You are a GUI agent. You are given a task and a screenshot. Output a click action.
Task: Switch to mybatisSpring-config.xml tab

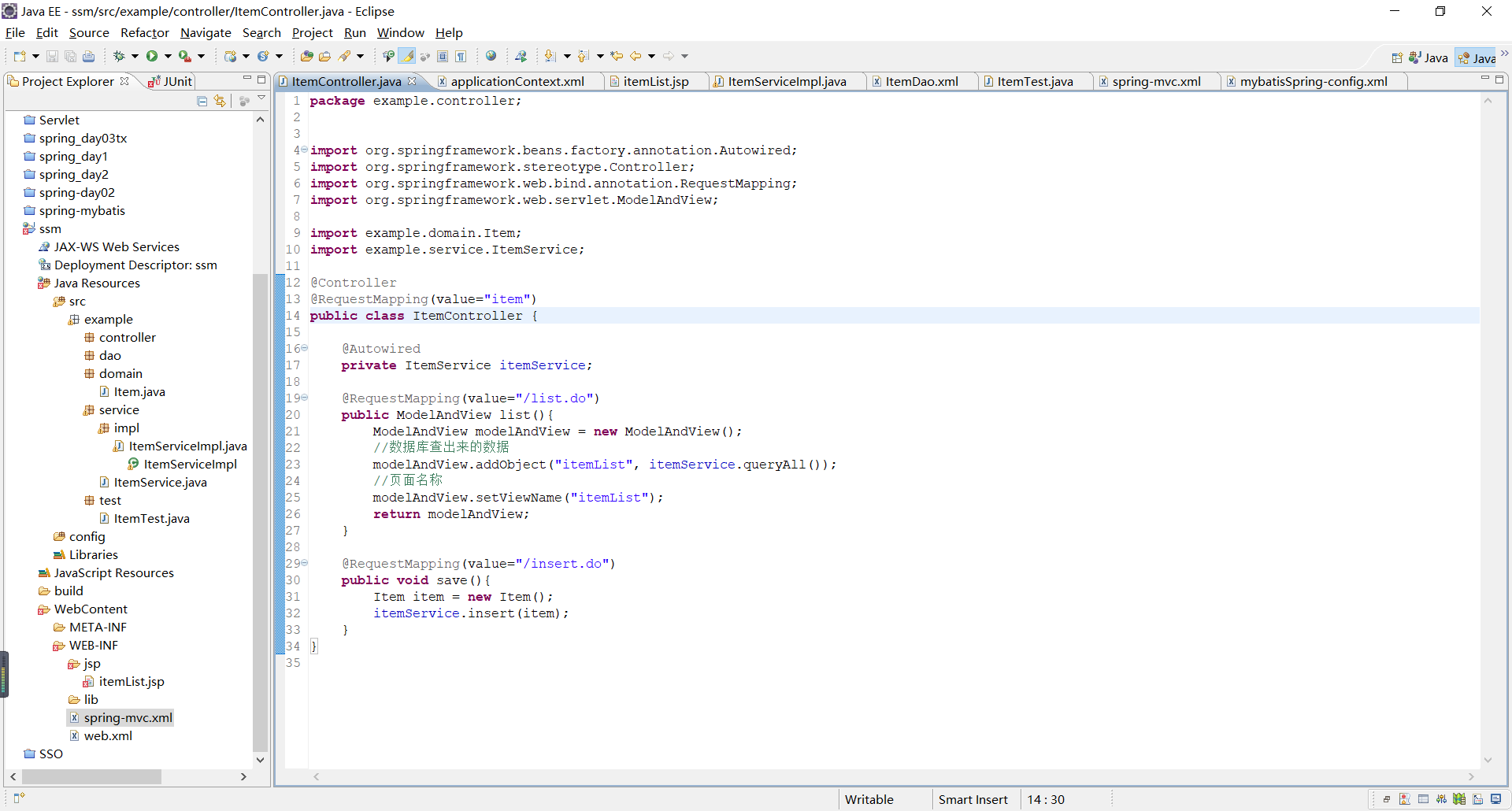[x=1313, y=81]
